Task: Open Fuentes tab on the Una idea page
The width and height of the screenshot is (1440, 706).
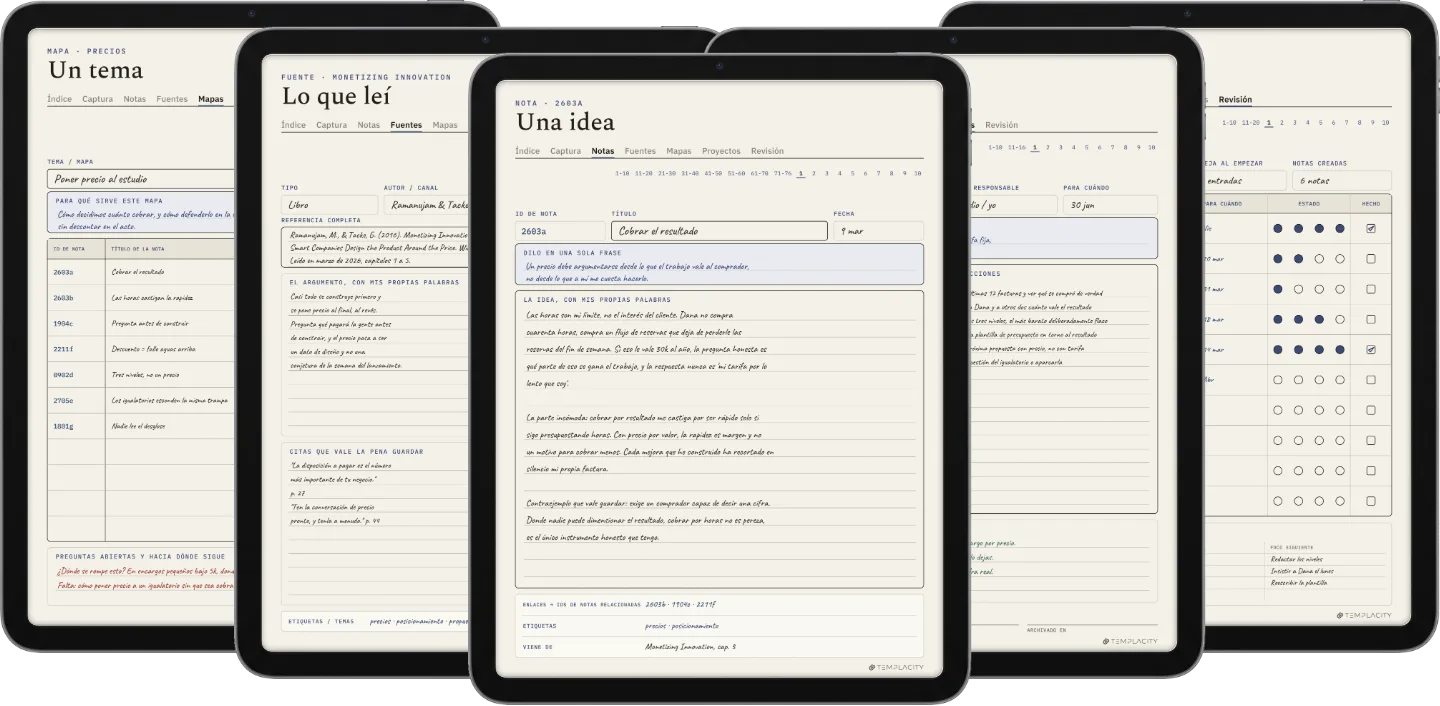Action: (x=640, y=151)
